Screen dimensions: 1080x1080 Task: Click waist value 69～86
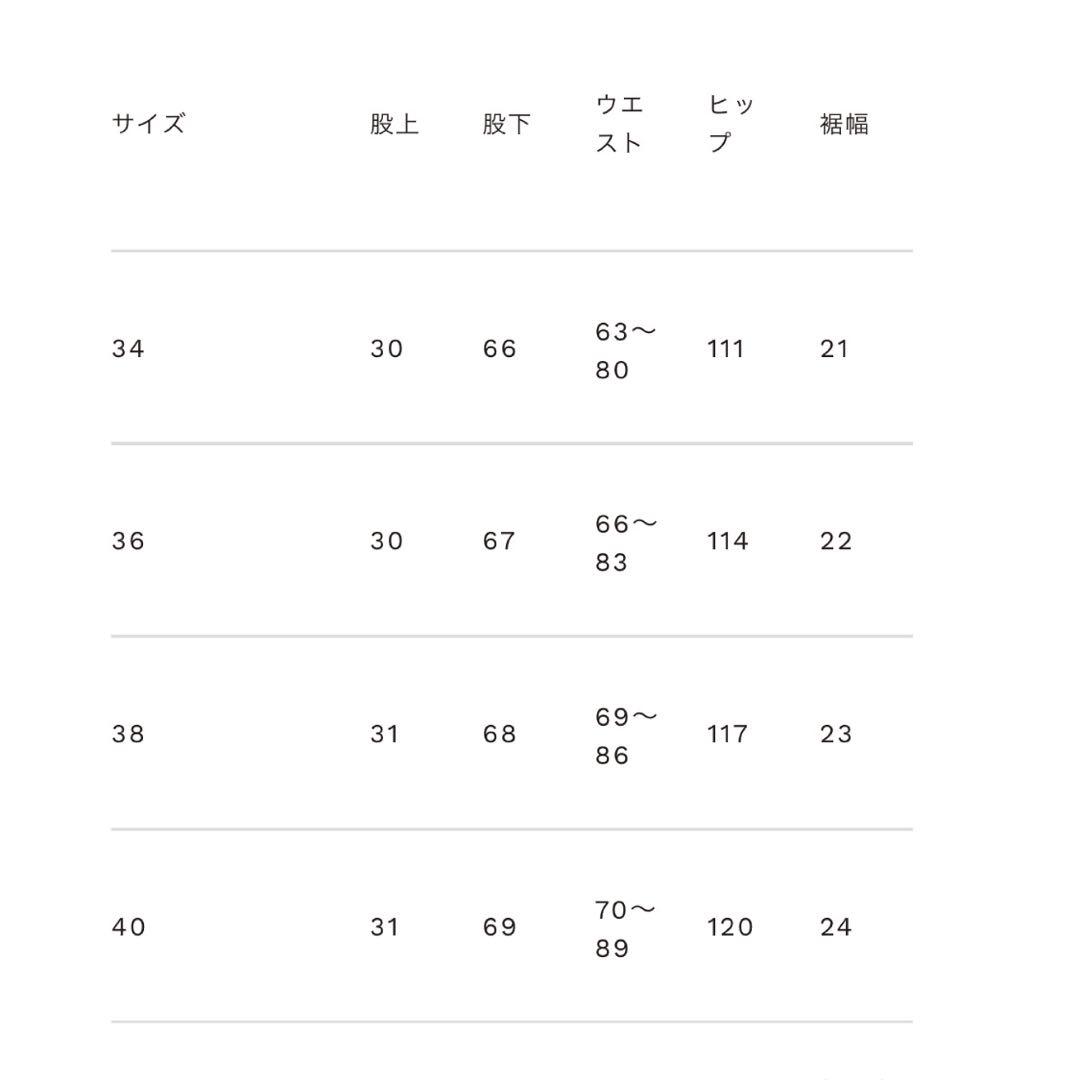625,736
